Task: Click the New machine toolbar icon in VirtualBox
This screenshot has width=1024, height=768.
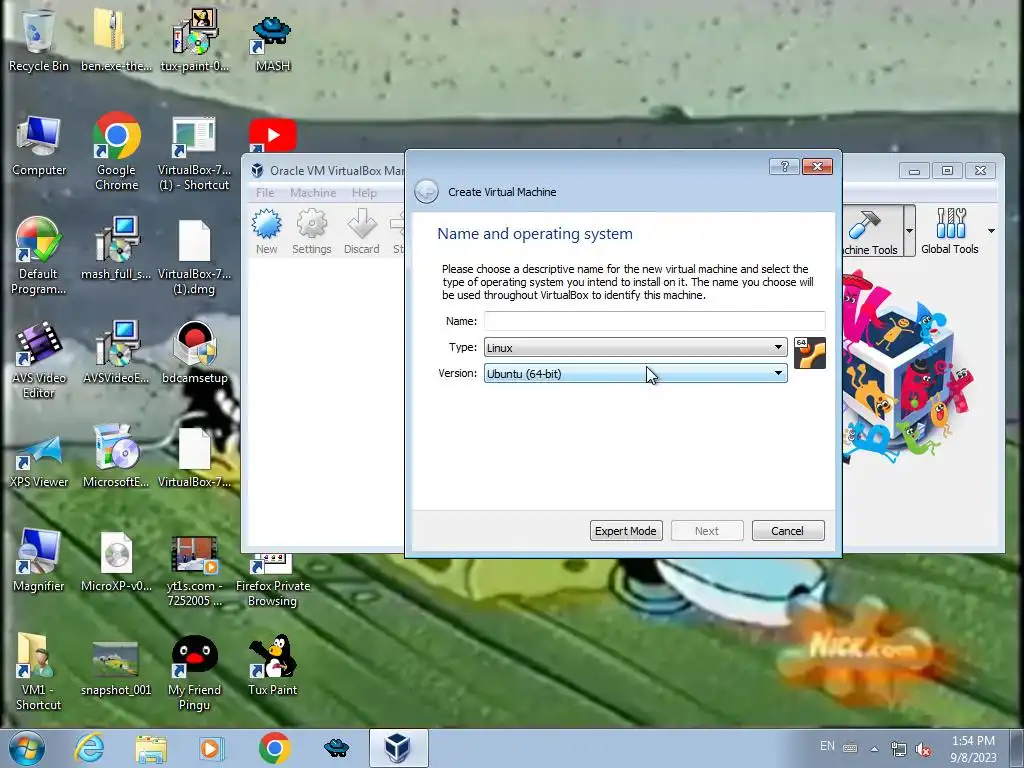Action: click(x=266, y=231)
